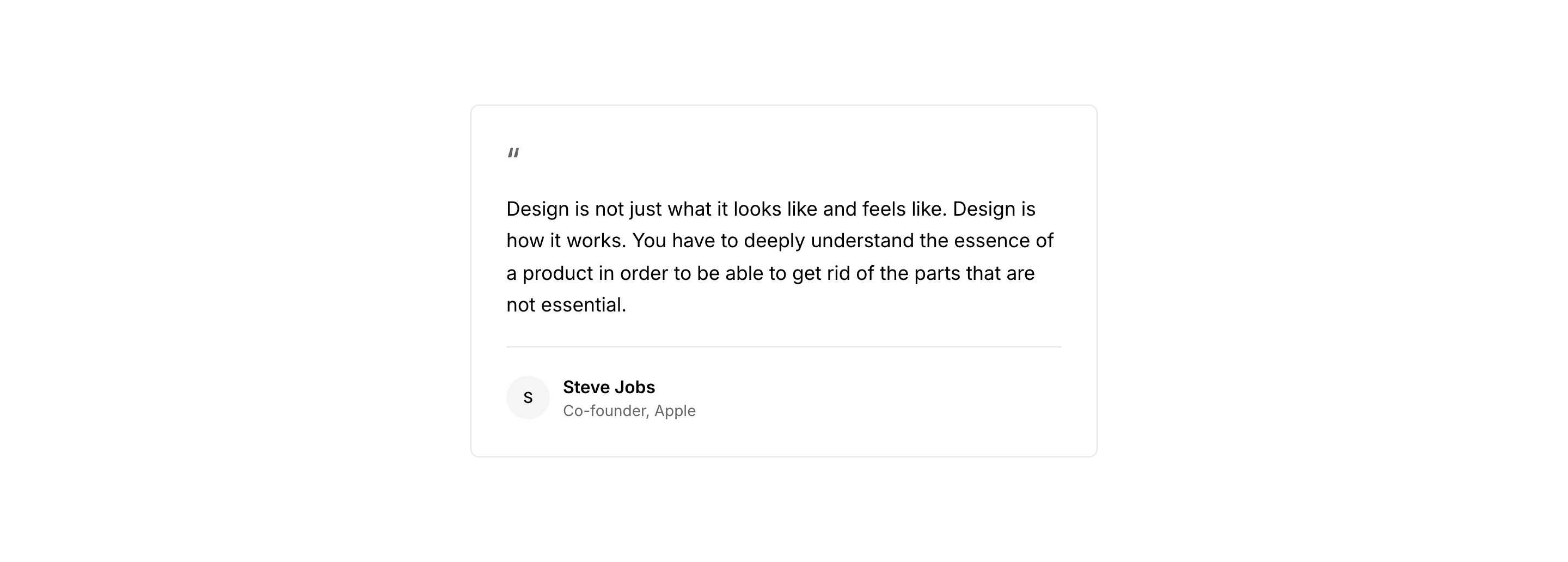
Task: Click the horizontal divider line above author
Action: 783,347
